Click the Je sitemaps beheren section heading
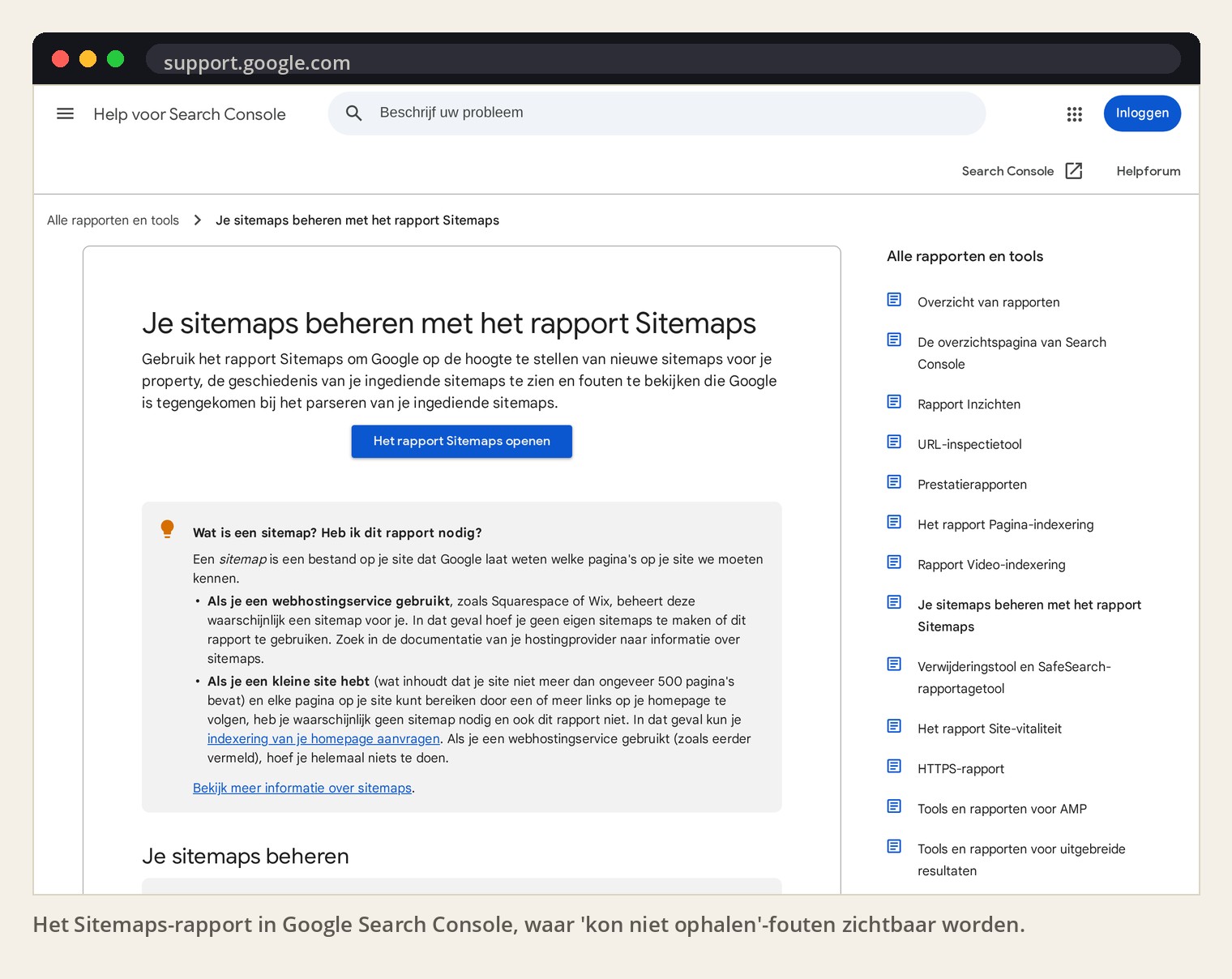 (x=246, y=857)
